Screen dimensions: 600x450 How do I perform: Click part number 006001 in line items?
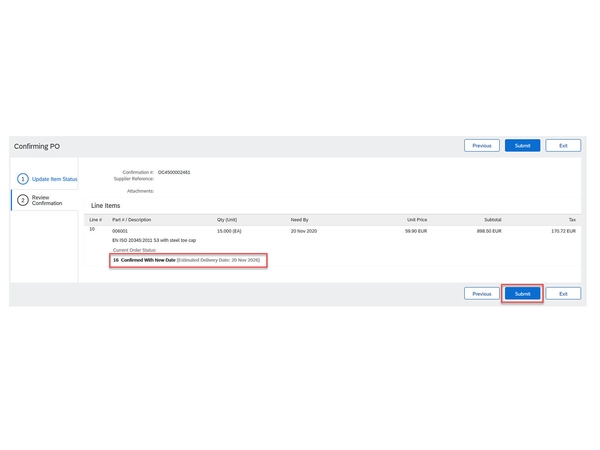(121, 231)
